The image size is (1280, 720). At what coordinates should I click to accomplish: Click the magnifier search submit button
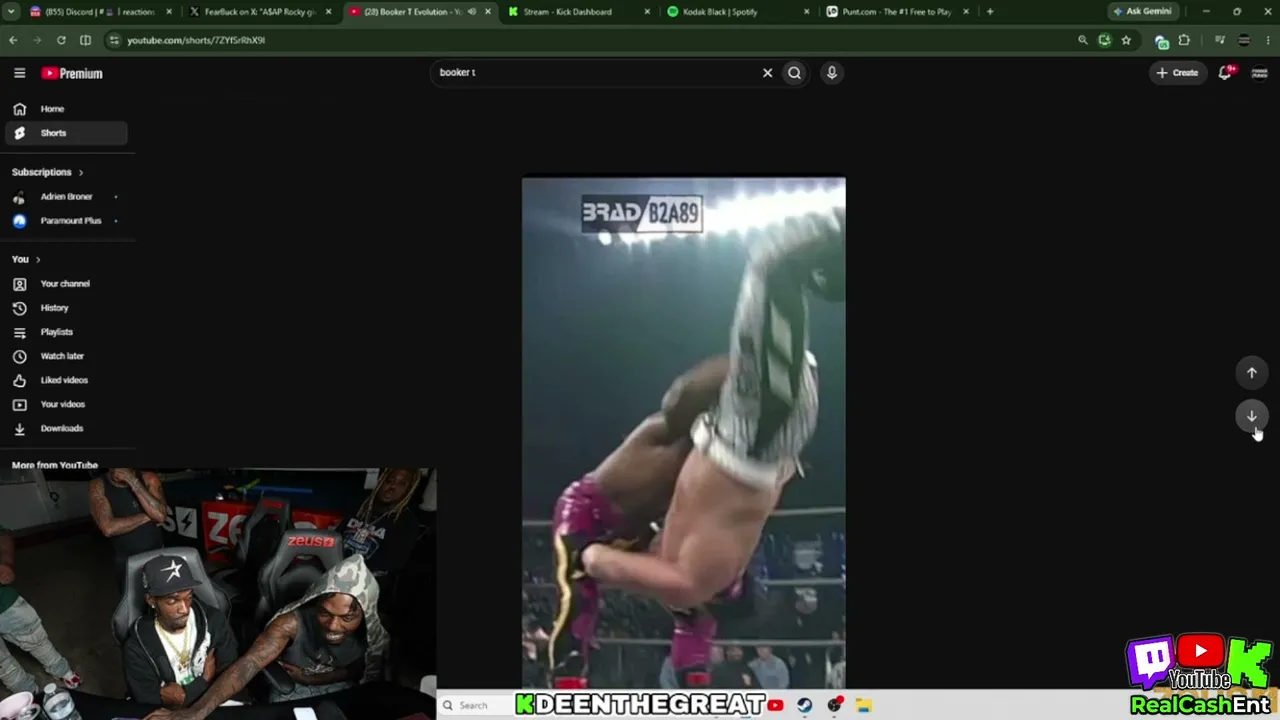coord(794,73)
